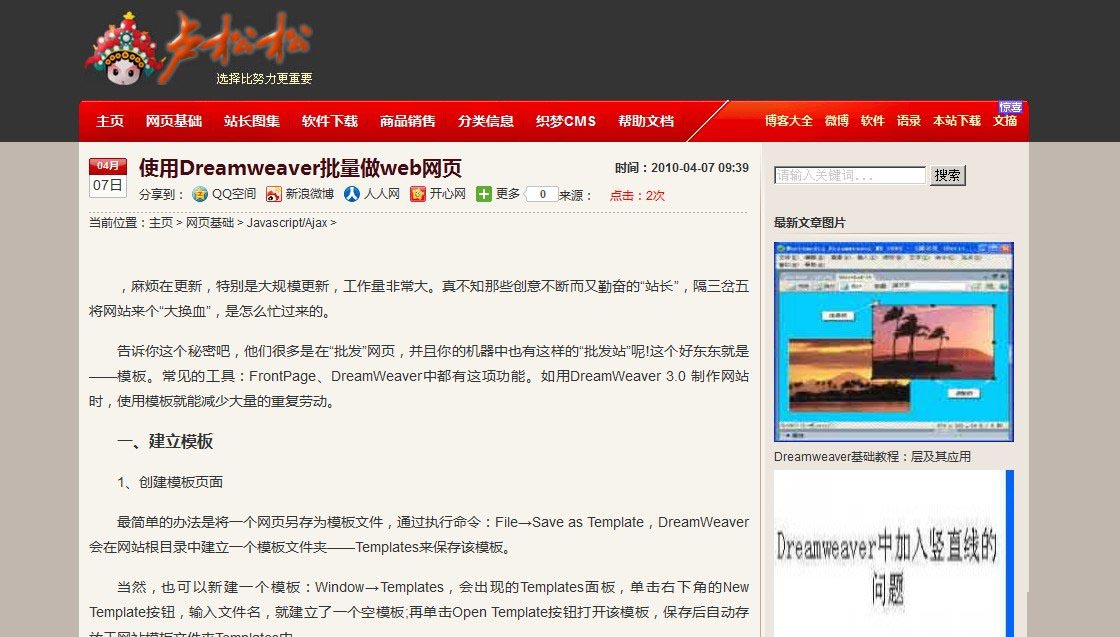Viewport: 1120px width, 637px height.
Task: Open the 软件下载 navigation tab
Action: click(329, 121)
